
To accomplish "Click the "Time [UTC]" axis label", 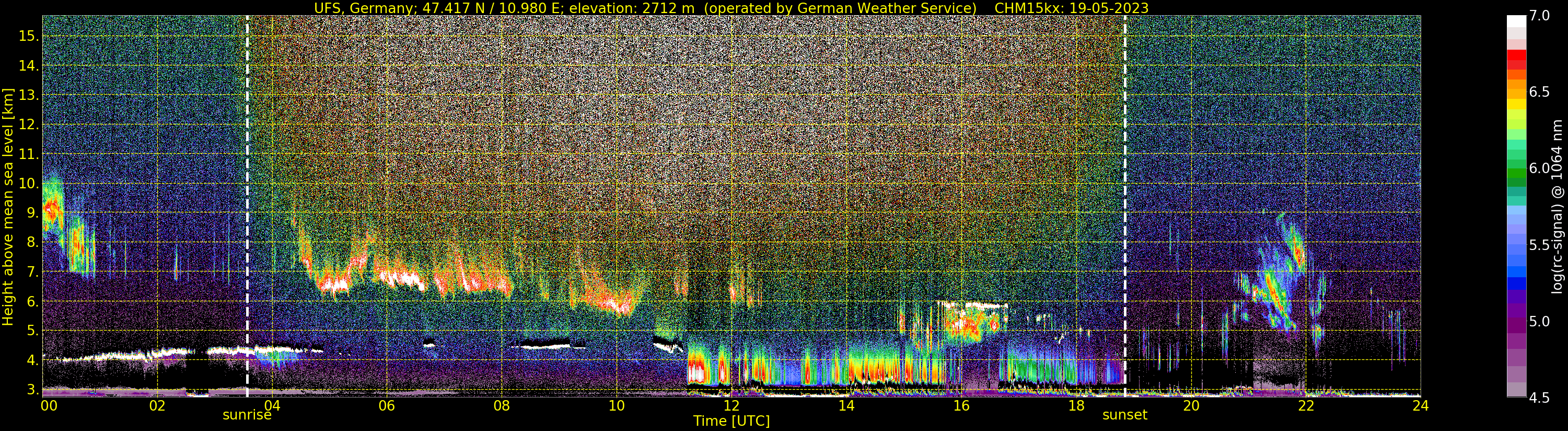I will [731, 421].
